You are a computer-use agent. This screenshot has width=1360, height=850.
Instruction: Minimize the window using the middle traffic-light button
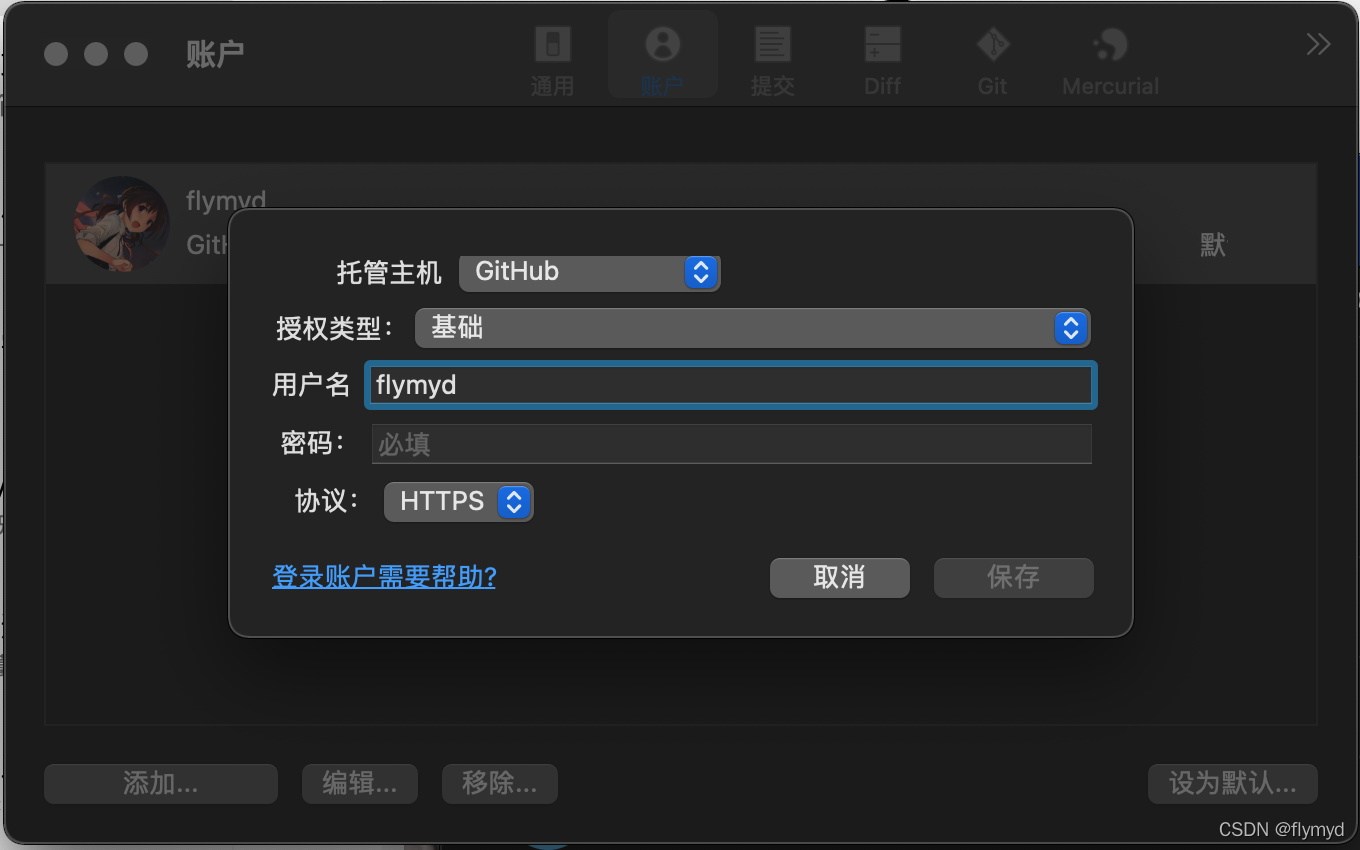coord(96,54)
